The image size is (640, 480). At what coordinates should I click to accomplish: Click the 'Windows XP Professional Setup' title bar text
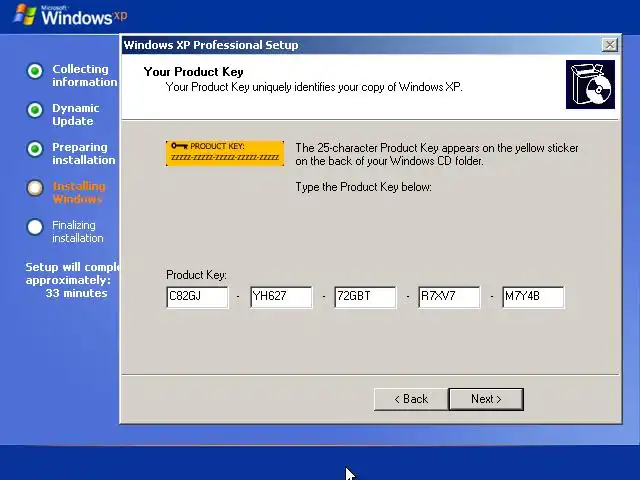pyautogui.click(x=211, y=45)
